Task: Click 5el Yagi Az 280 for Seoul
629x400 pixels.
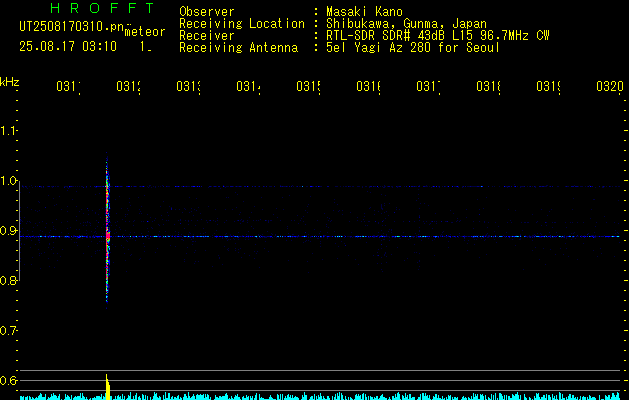Action: click(413, 48)
